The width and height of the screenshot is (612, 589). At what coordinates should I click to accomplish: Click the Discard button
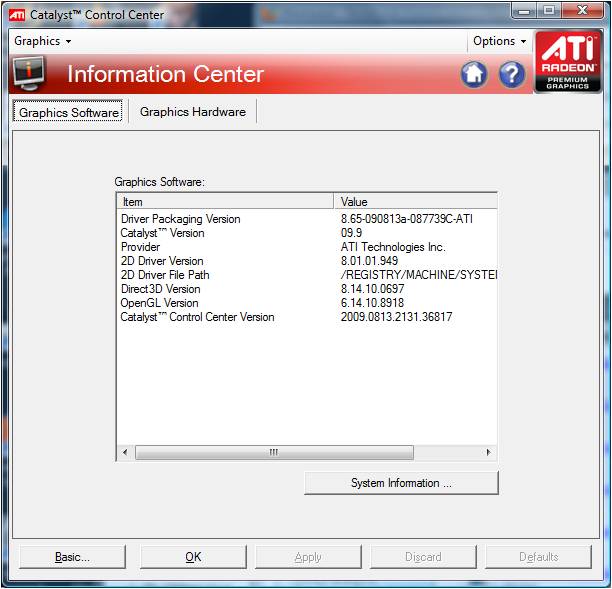click(x=423, y=557)
